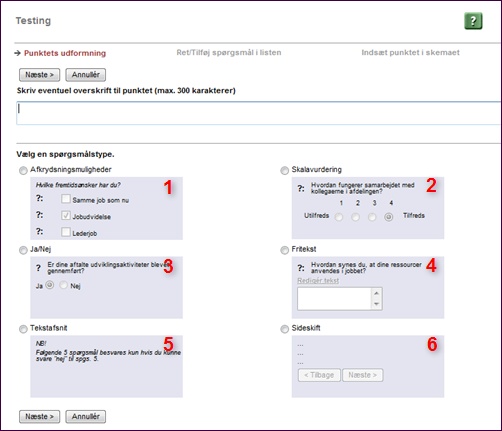
Task: Select the Ja/Nej question type
Action: (x=23, y=250)
